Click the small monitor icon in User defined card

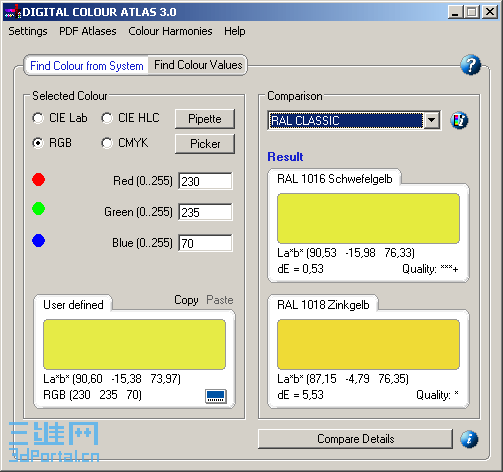216,396
